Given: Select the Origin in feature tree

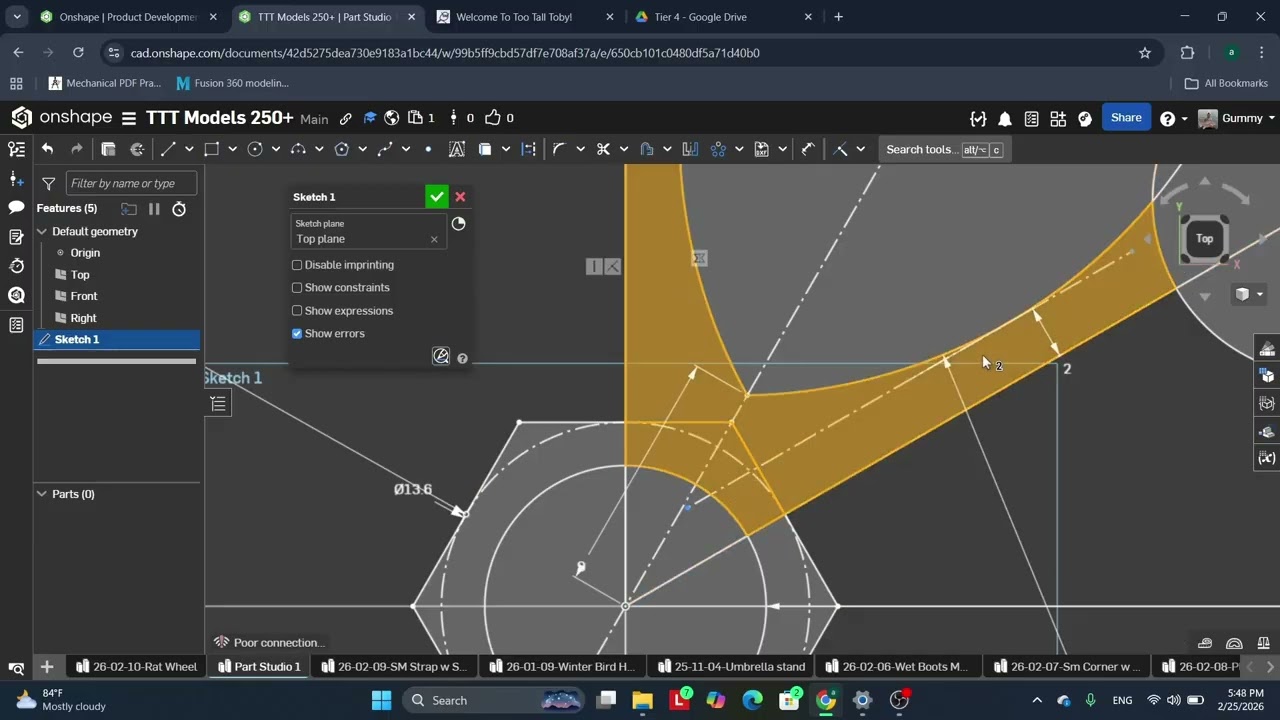Looking at the screenshot, I should point(85,253).
